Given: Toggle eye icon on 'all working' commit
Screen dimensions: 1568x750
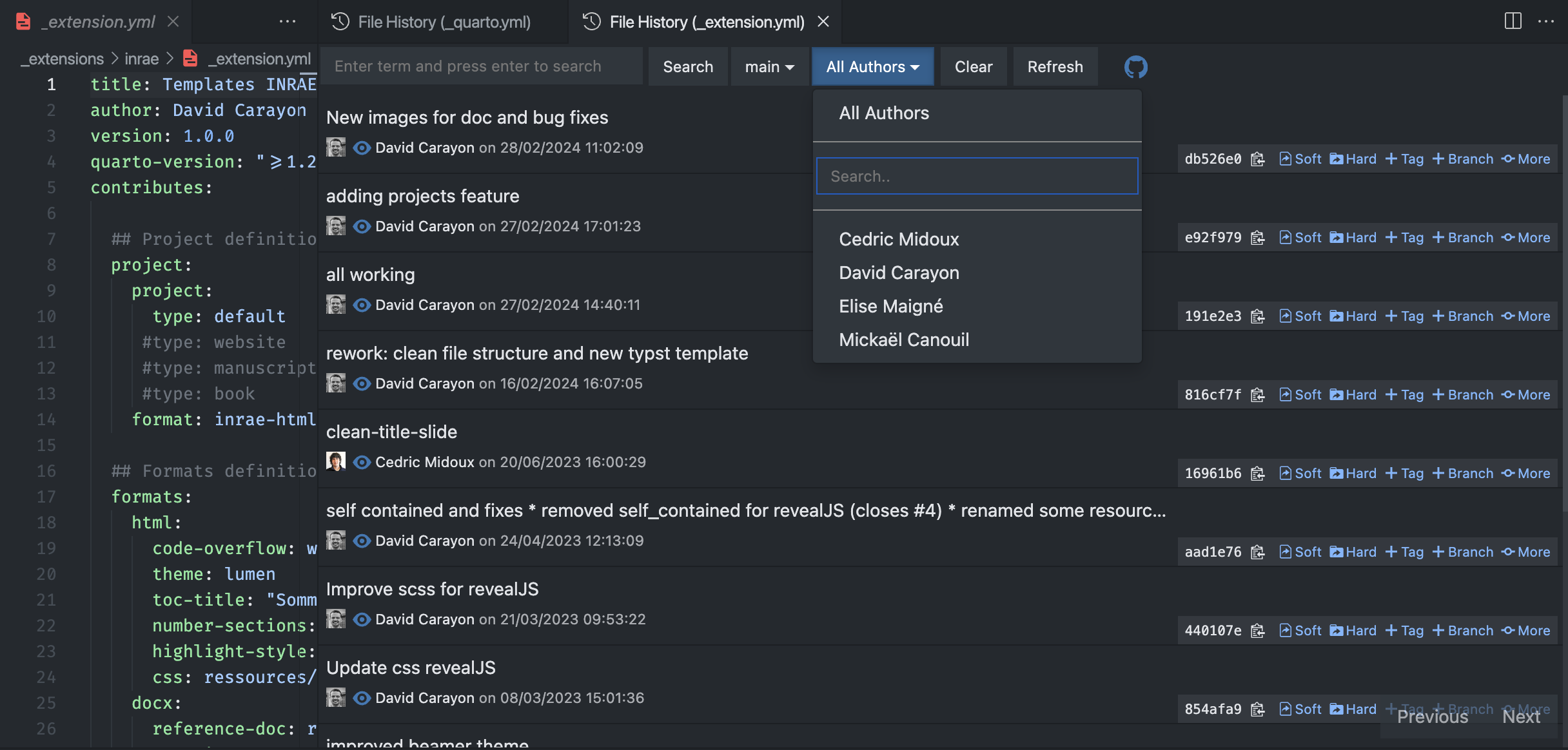Looking at the screenshot, I should [362, 305].
